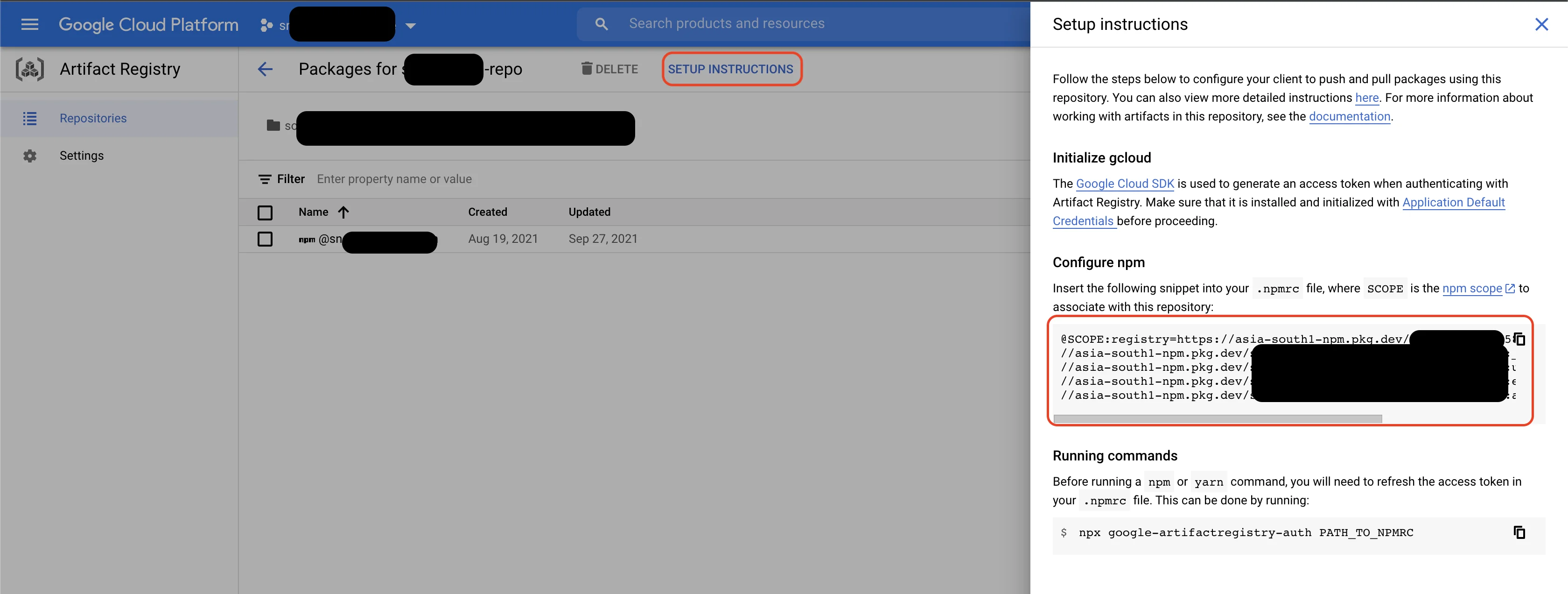Click the Initialize gcloud heading
Image resolution: width=1568 pixels, height=594 pixels.
pos(1102,158)
